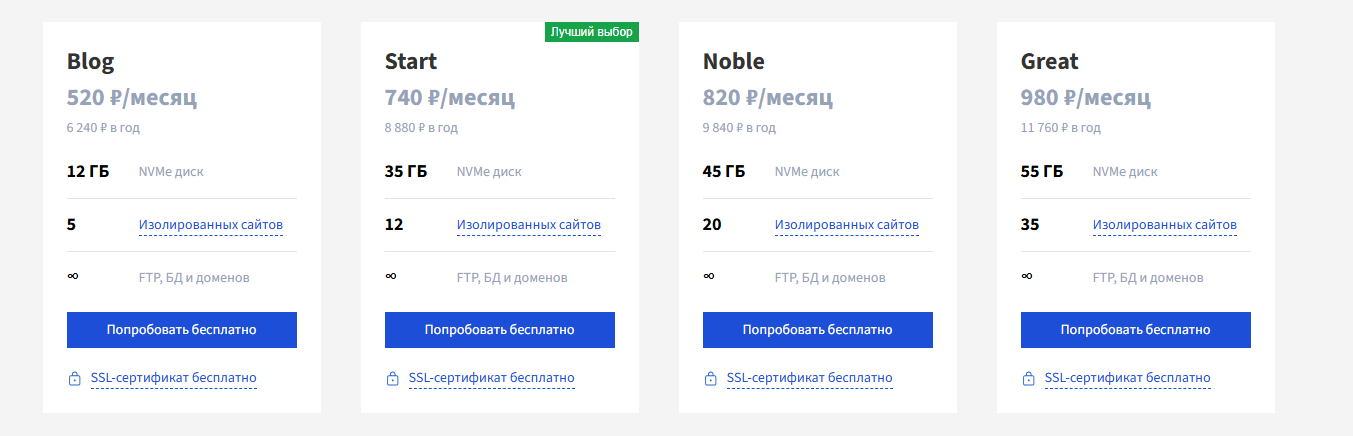
Task: Open isolated sites info in Start plan
Action: [529, 225]
